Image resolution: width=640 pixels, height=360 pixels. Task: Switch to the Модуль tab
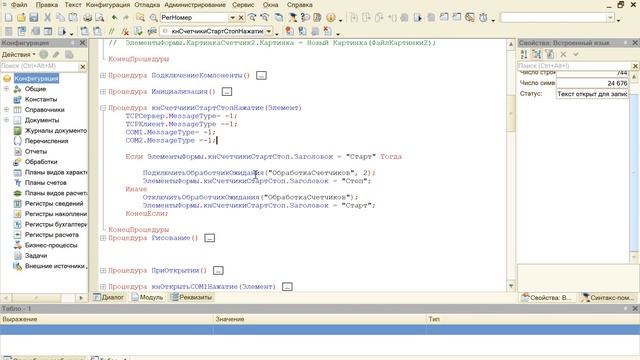[x=147, y=297]
